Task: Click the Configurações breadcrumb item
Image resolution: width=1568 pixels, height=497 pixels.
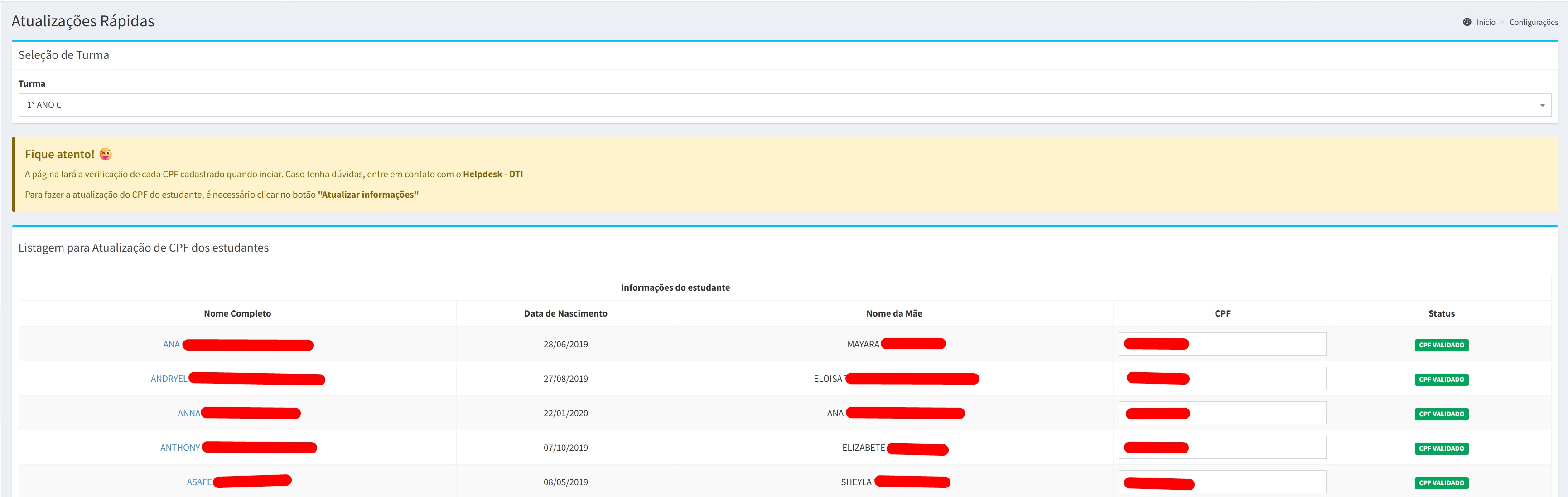Action: pyautogui.click(x=1533, y=23)
